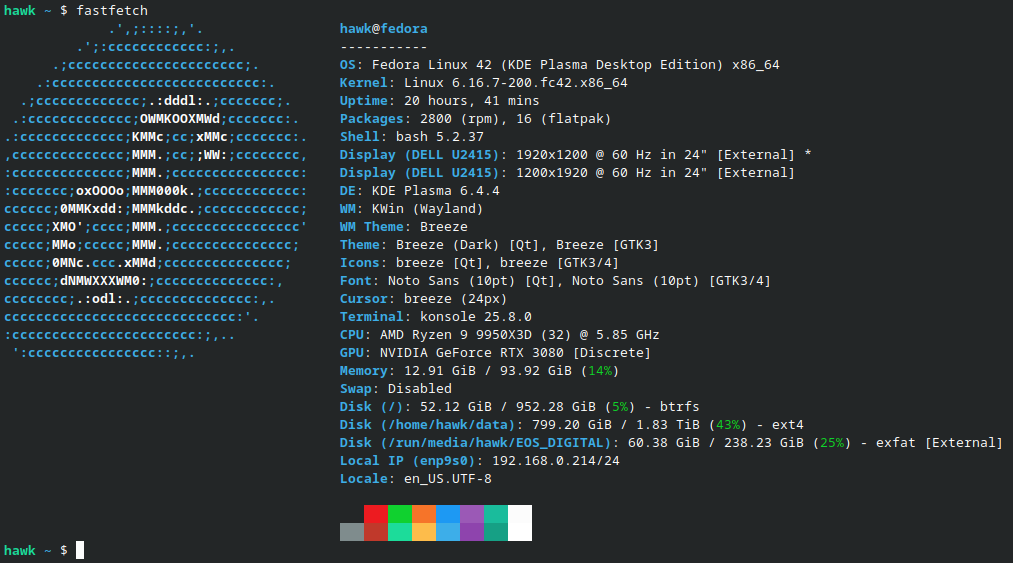Click the display line showing 1200x1920
The height and width of the screenshot is (563, 1013).
tap(567, 173)
